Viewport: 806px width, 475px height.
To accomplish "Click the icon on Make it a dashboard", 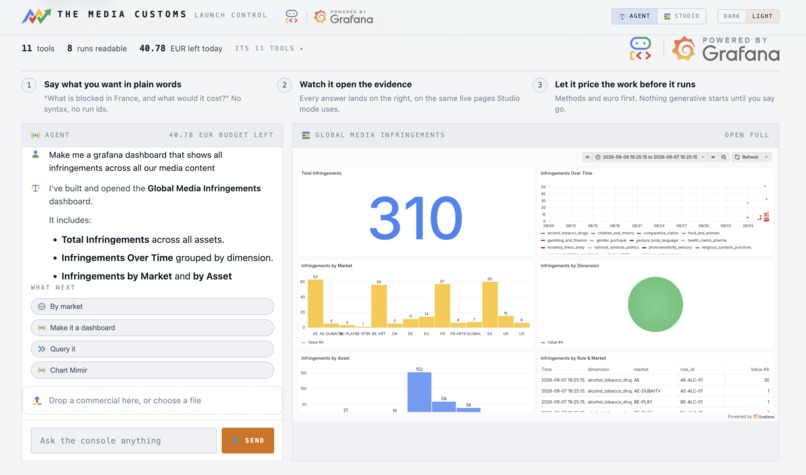I will [x=42, y=327].
